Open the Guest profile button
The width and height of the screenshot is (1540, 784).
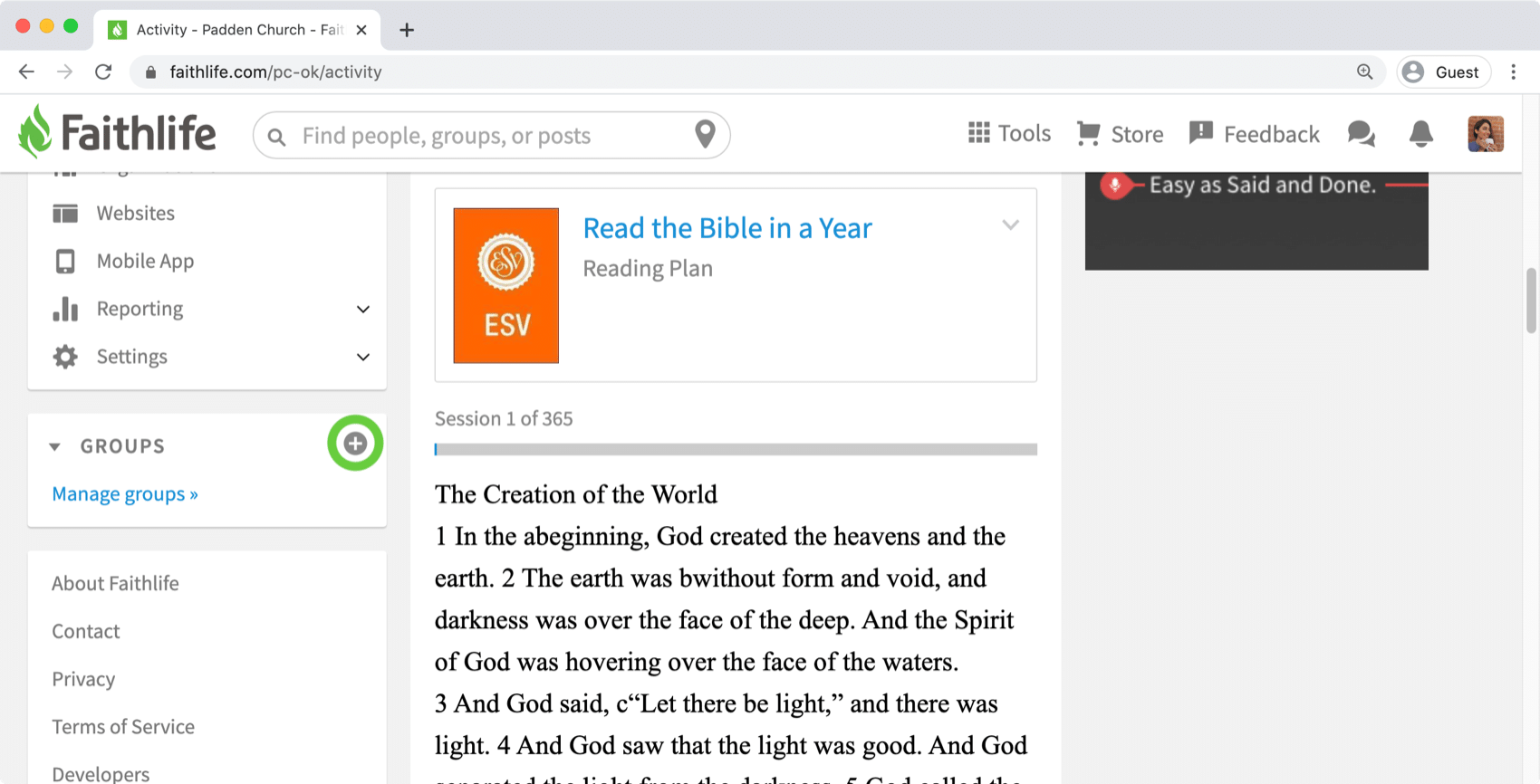(1444, 72)
